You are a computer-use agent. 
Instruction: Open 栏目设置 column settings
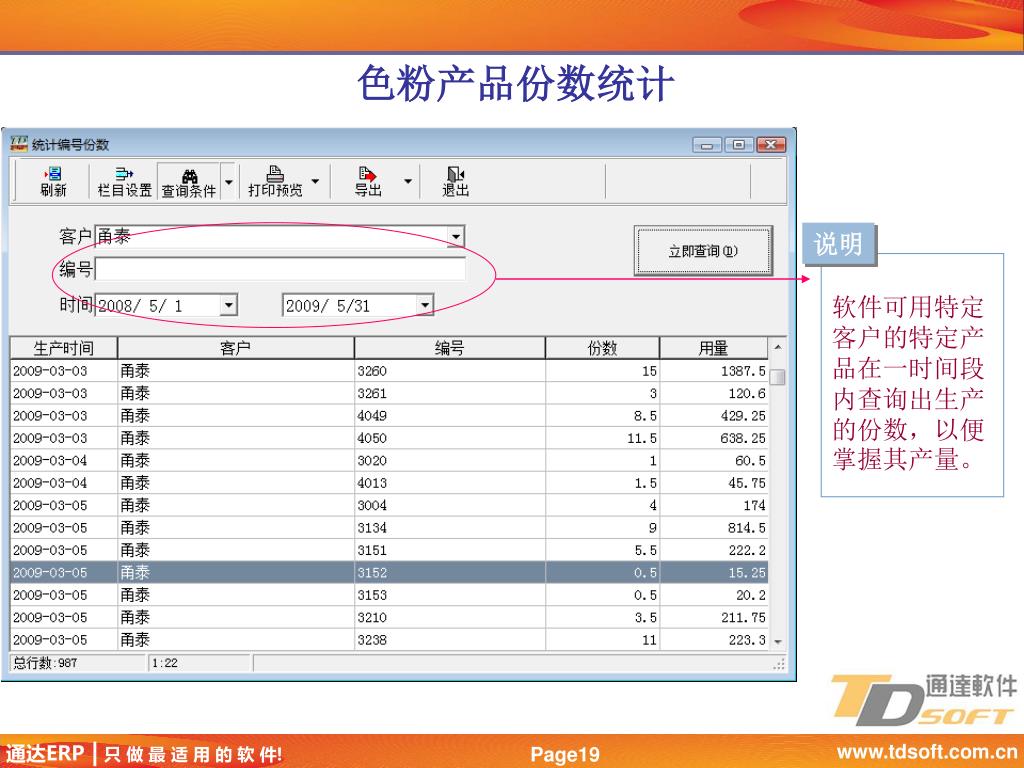click(x=124, y=181)
